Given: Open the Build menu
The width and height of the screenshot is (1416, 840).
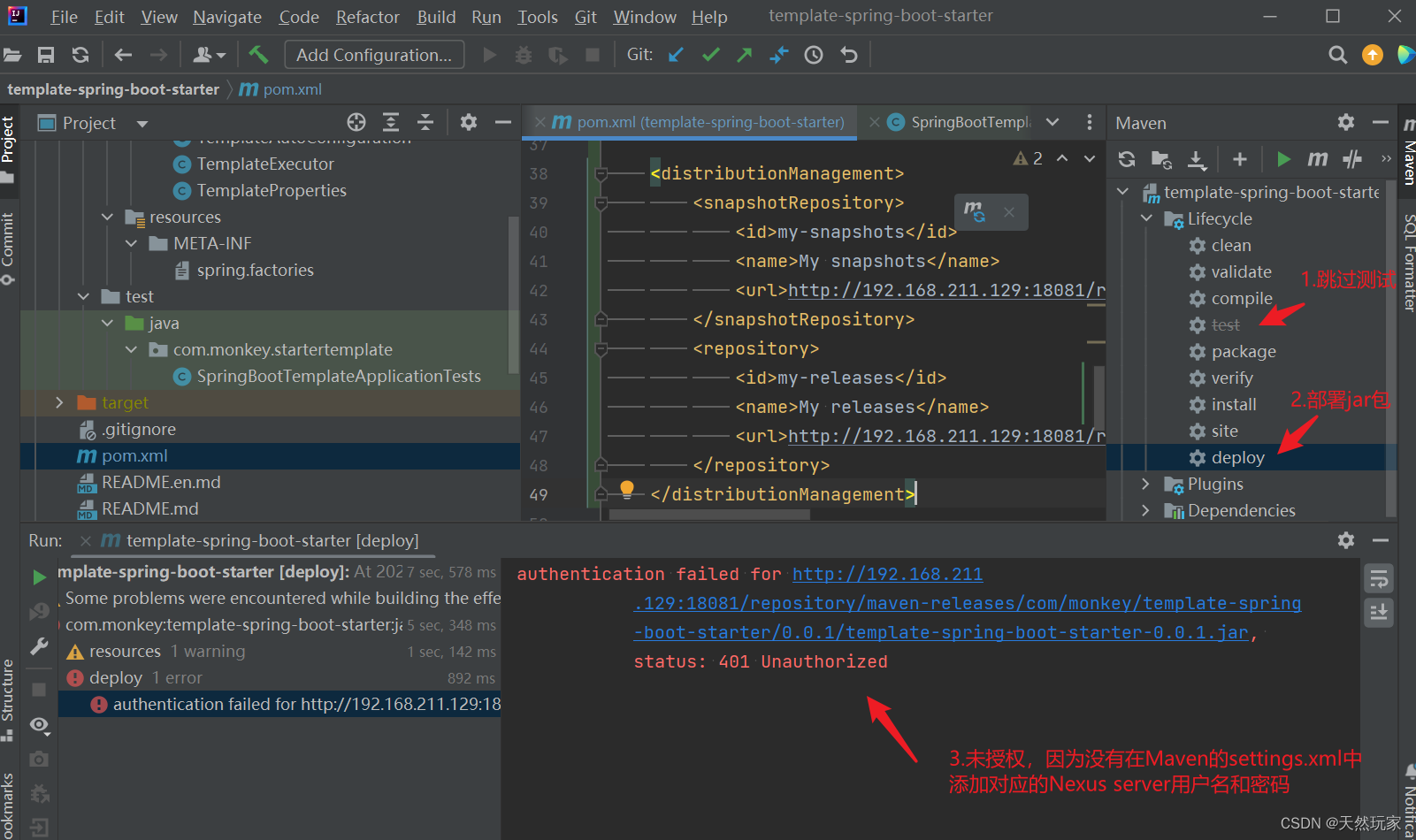Looking at the screenshot, I should [x=436, y=17].
